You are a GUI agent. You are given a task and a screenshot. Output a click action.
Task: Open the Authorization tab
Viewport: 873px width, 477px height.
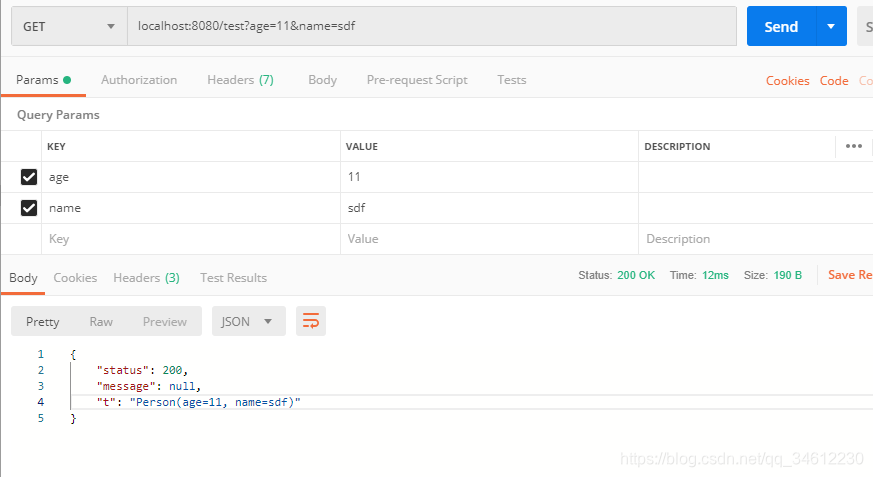(x=139, y=80)
